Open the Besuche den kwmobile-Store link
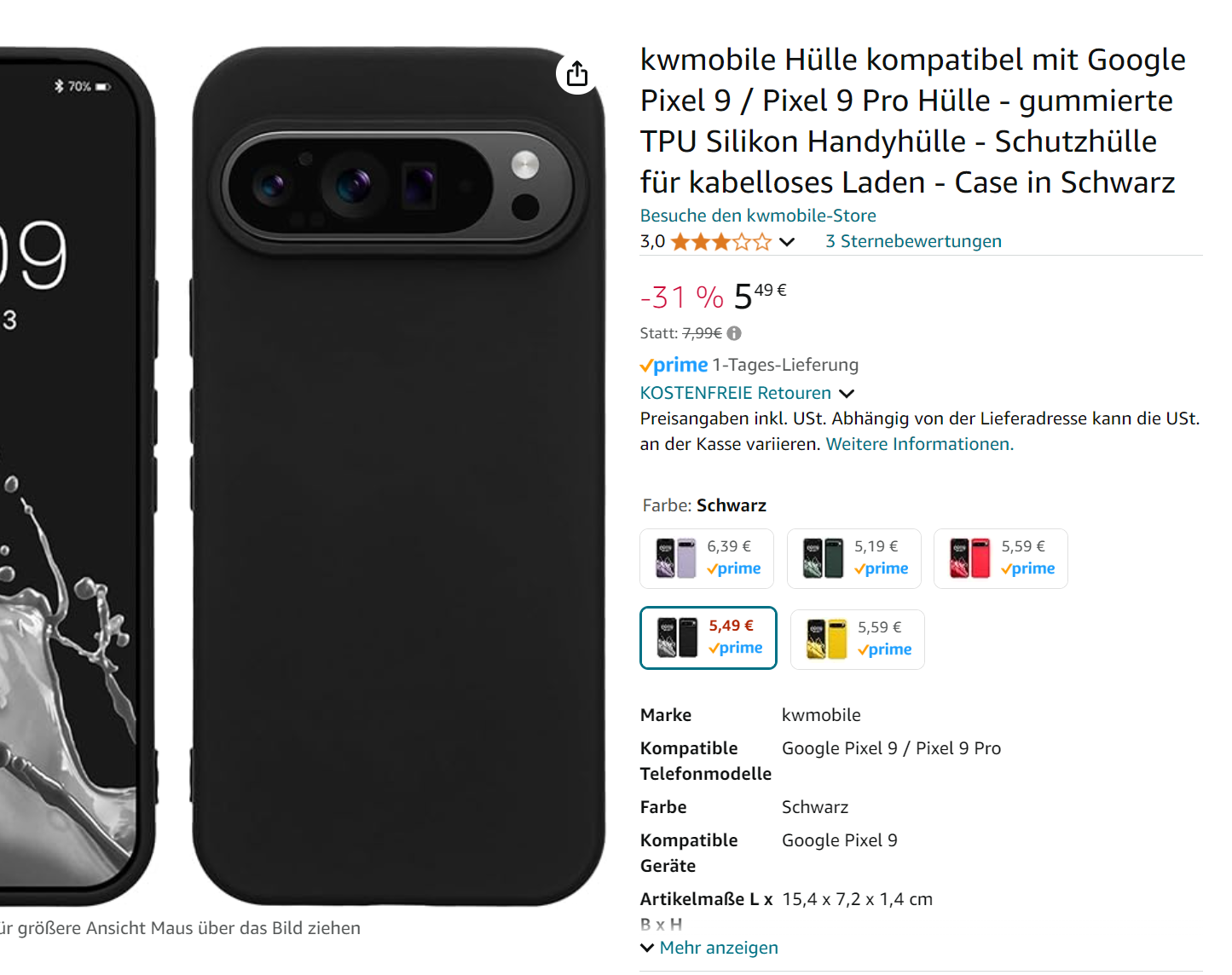This screenshot has width=1232, height=975. [x=758, y=216]
